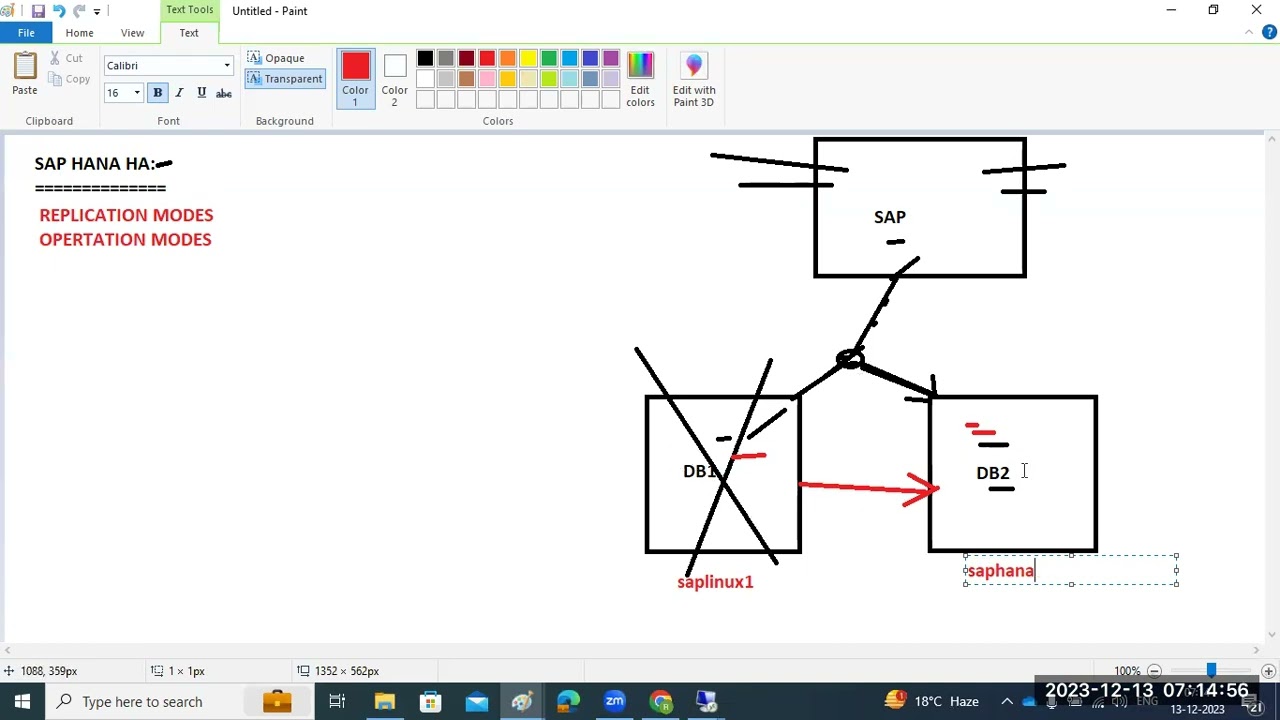Open Google Chrome from taskbar
This screenshot has width=1280, height=720.
coord(660,702)
